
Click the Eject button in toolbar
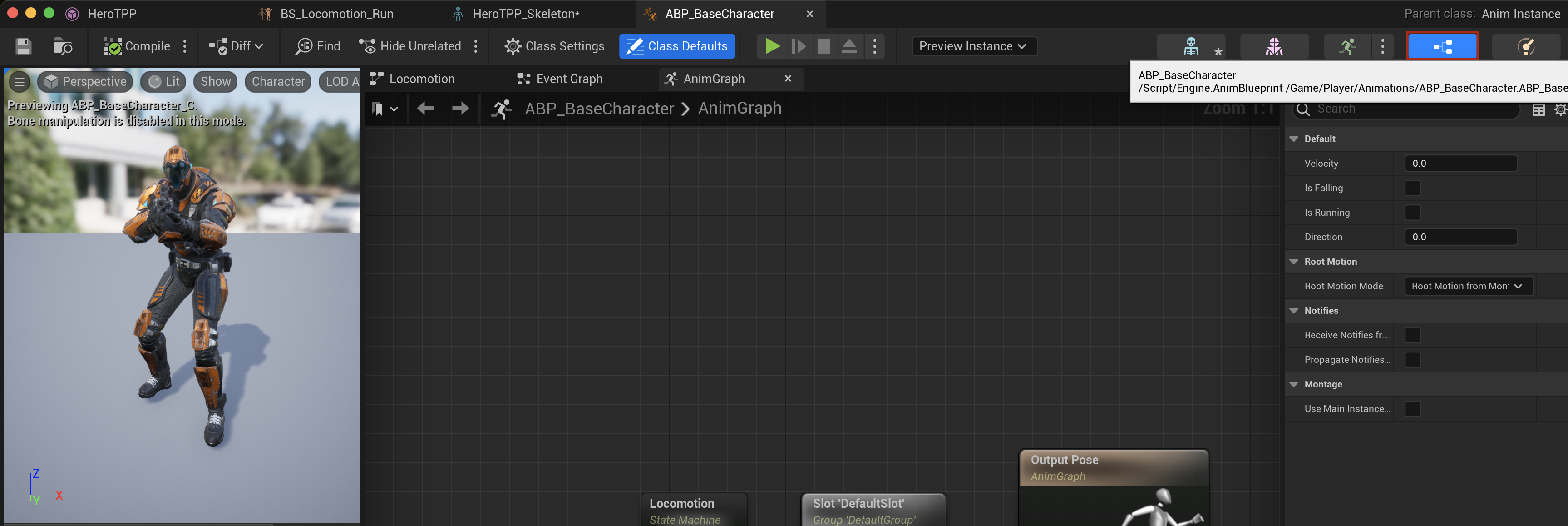point(849,46)
